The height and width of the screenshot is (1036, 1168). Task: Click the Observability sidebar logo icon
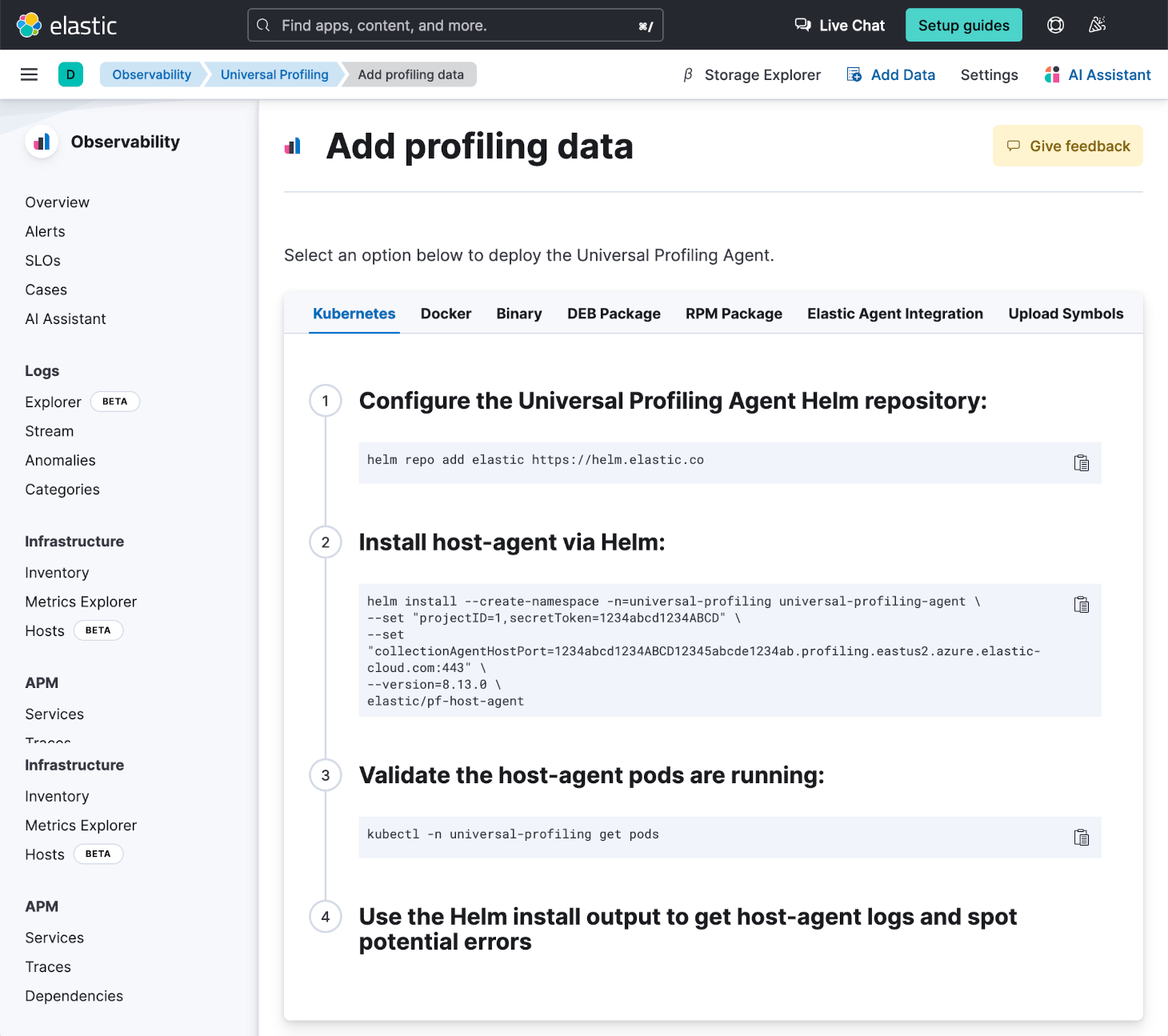point(42,142)
